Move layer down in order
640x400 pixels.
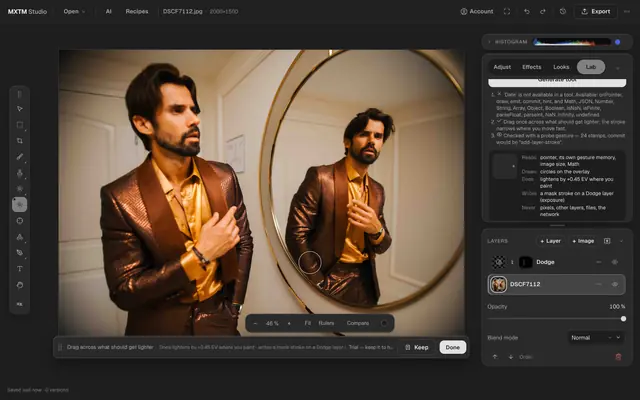[x=511, y=357]
